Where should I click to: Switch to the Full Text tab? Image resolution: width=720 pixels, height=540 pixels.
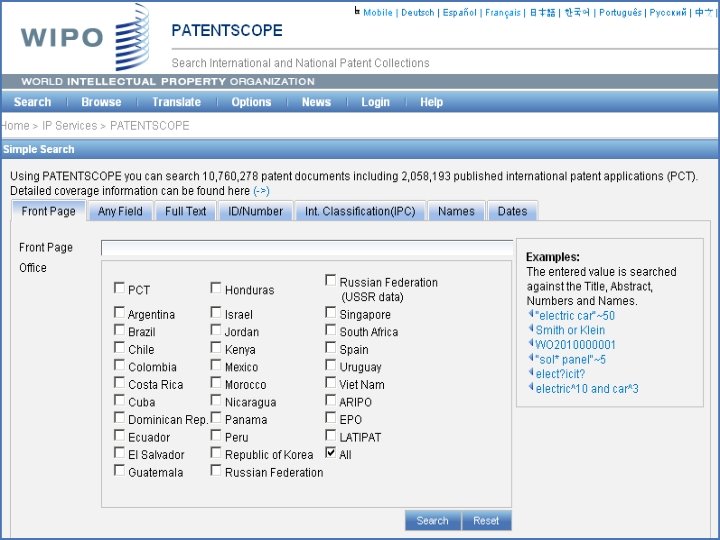185,211
